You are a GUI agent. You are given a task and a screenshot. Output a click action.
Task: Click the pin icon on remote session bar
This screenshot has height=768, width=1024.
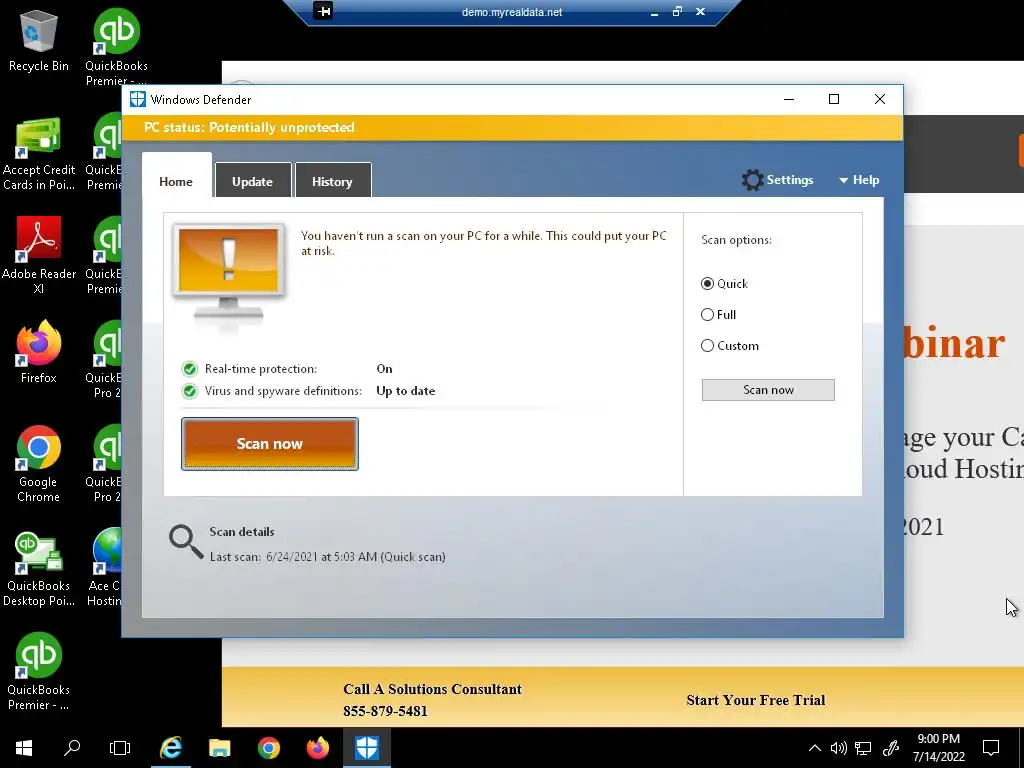coord(323,11)
